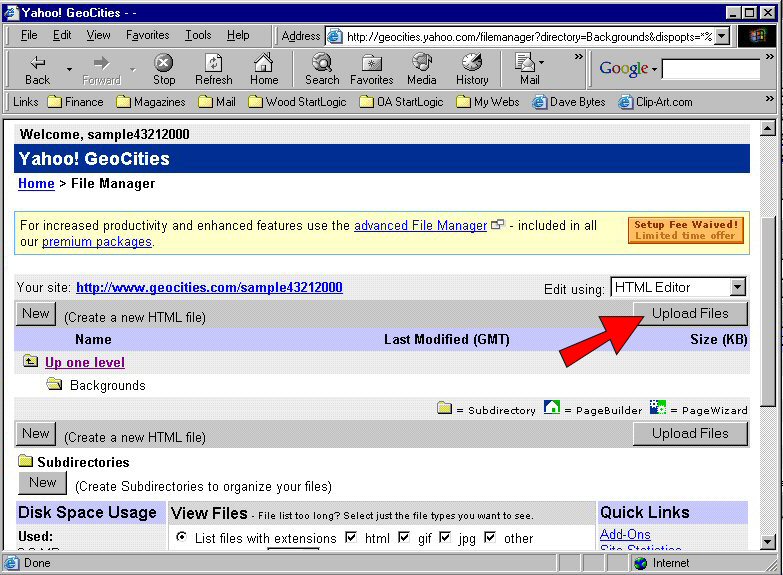The image size is (783, 575).
Task: Open the premium packages link
Action: 97,242
